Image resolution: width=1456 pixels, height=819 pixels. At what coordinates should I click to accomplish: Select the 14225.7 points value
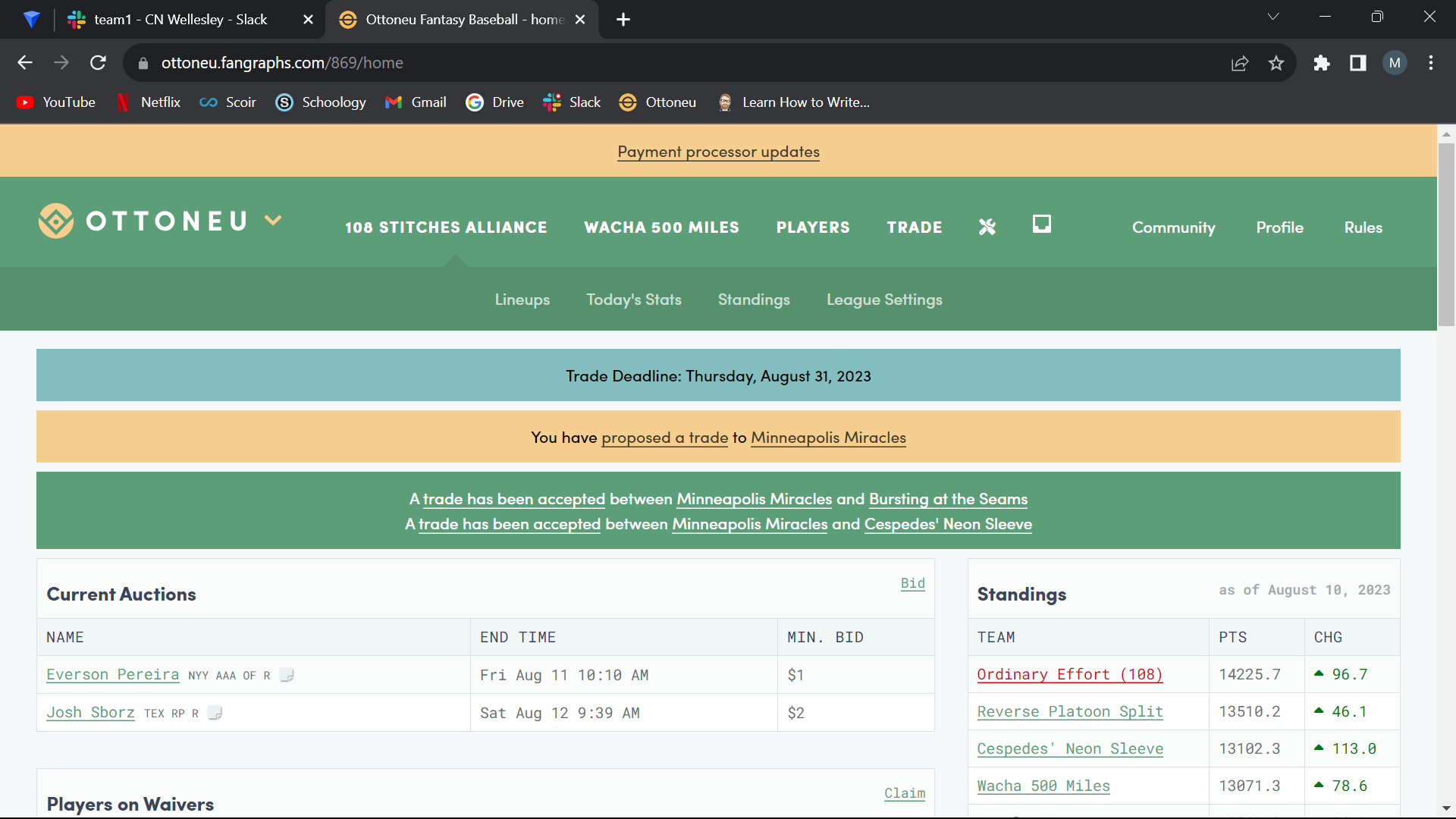click(x=1249, y=675)
